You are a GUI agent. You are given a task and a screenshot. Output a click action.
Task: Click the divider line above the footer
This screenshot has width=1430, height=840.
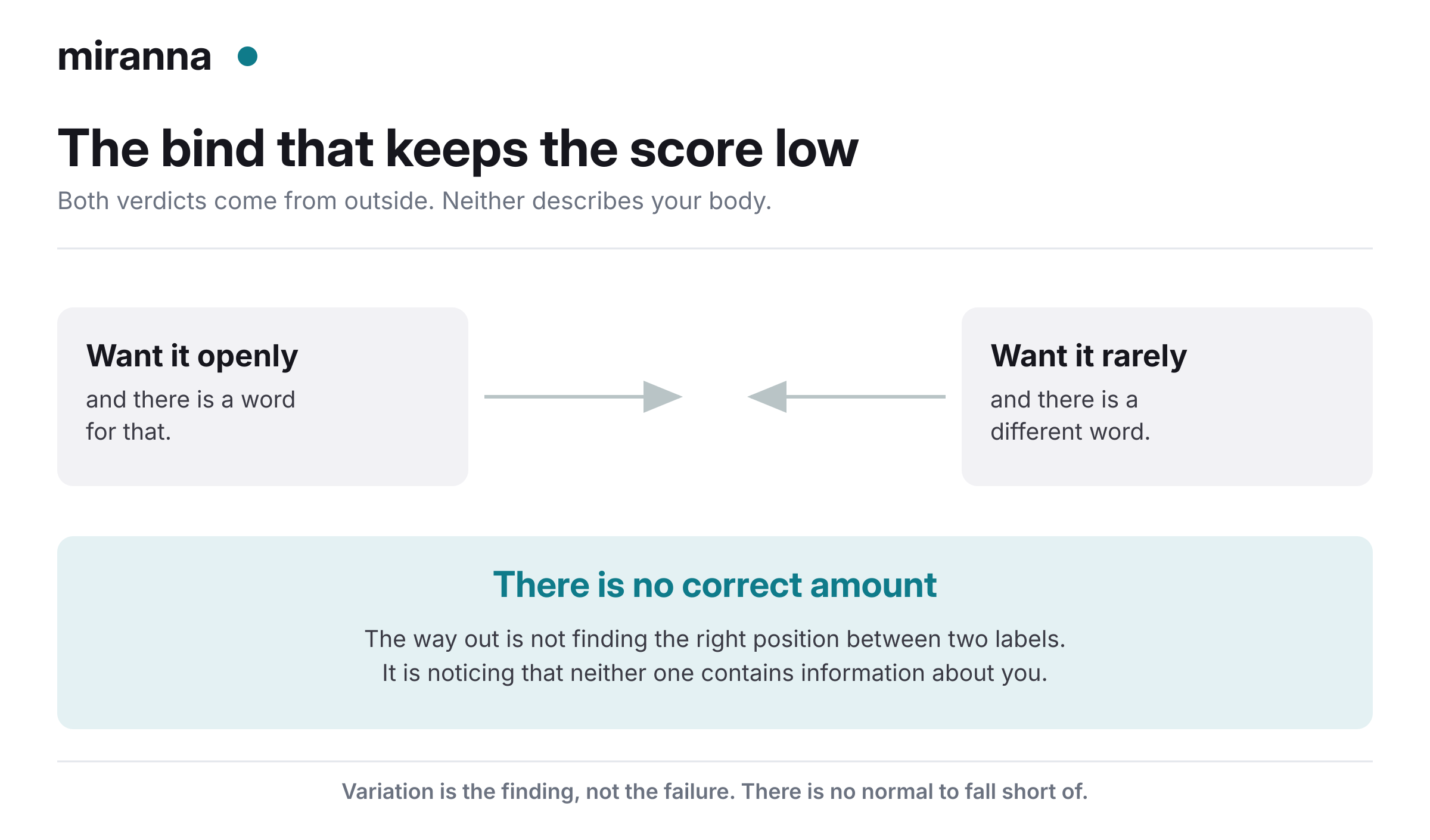coord(715,761)
